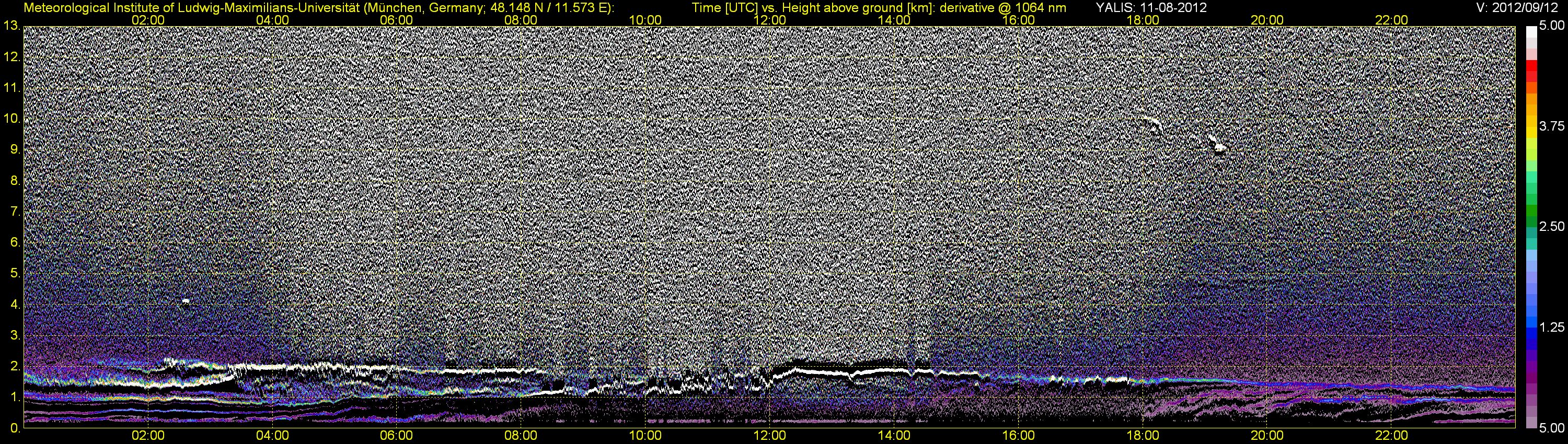
Task: Select the 06:00 label on the bottom time axis
Action: [396, 436]
